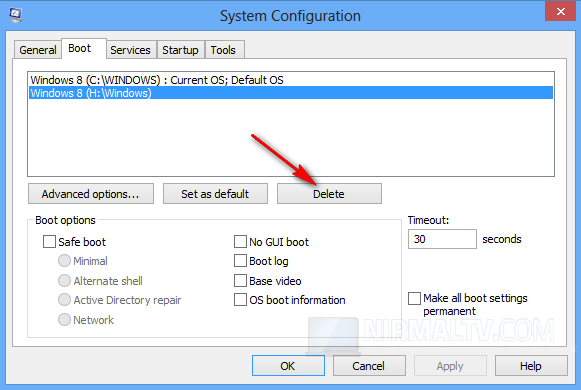Image resolution: width=581 pixels, height=390 pixels.
Task: Close the System Configuration window
Action: (560, 11)
